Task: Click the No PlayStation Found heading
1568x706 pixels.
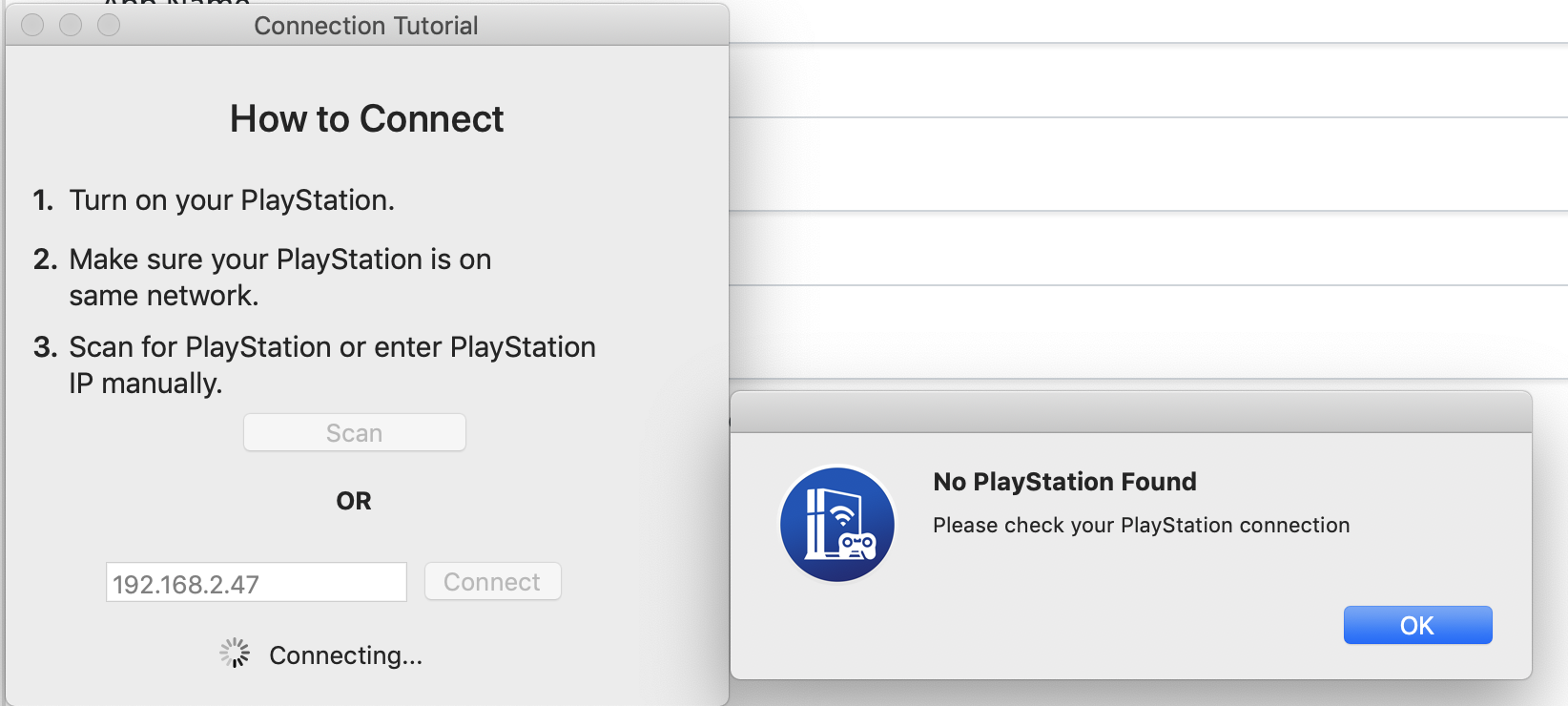Action: (x=1064, y=482)
